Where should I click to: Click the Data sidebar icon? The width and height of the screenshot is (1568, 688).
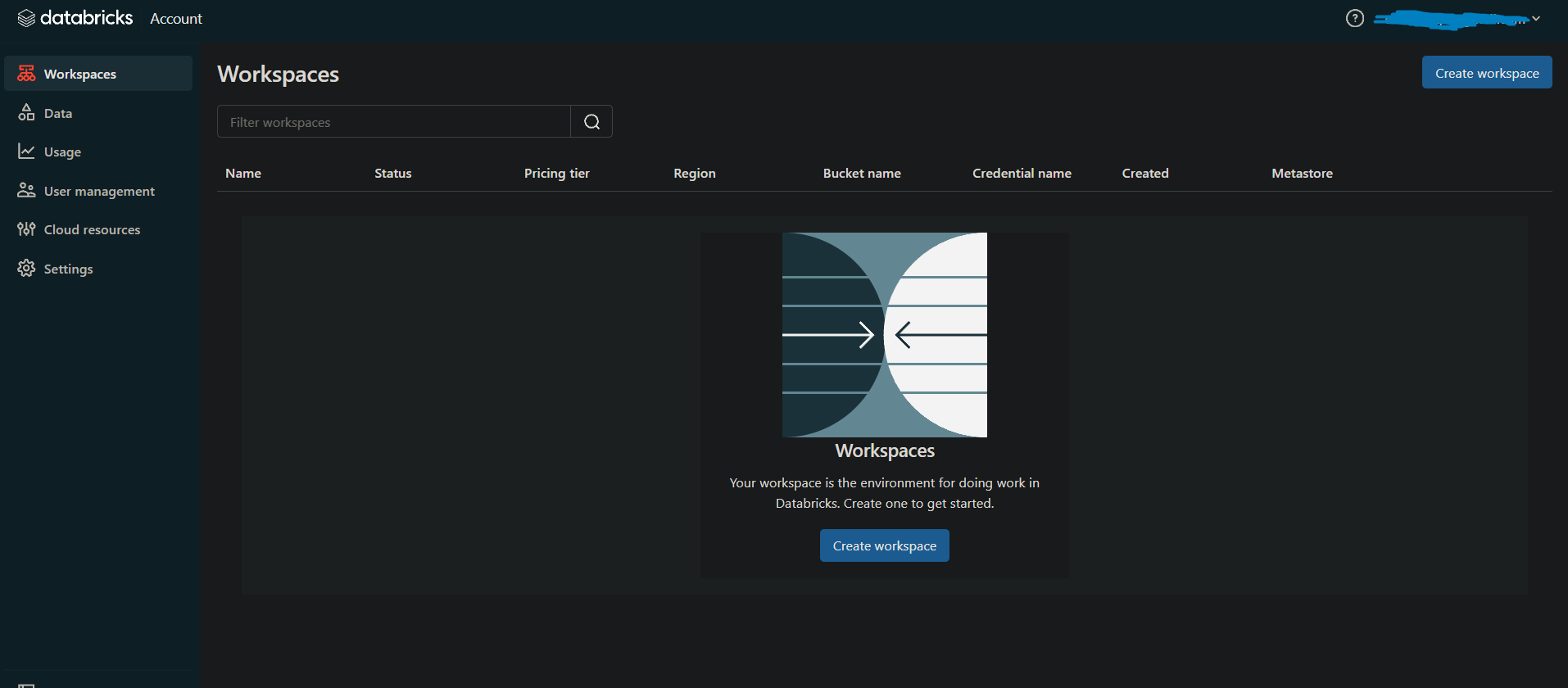pyautogui.click(x=26, y=113)
